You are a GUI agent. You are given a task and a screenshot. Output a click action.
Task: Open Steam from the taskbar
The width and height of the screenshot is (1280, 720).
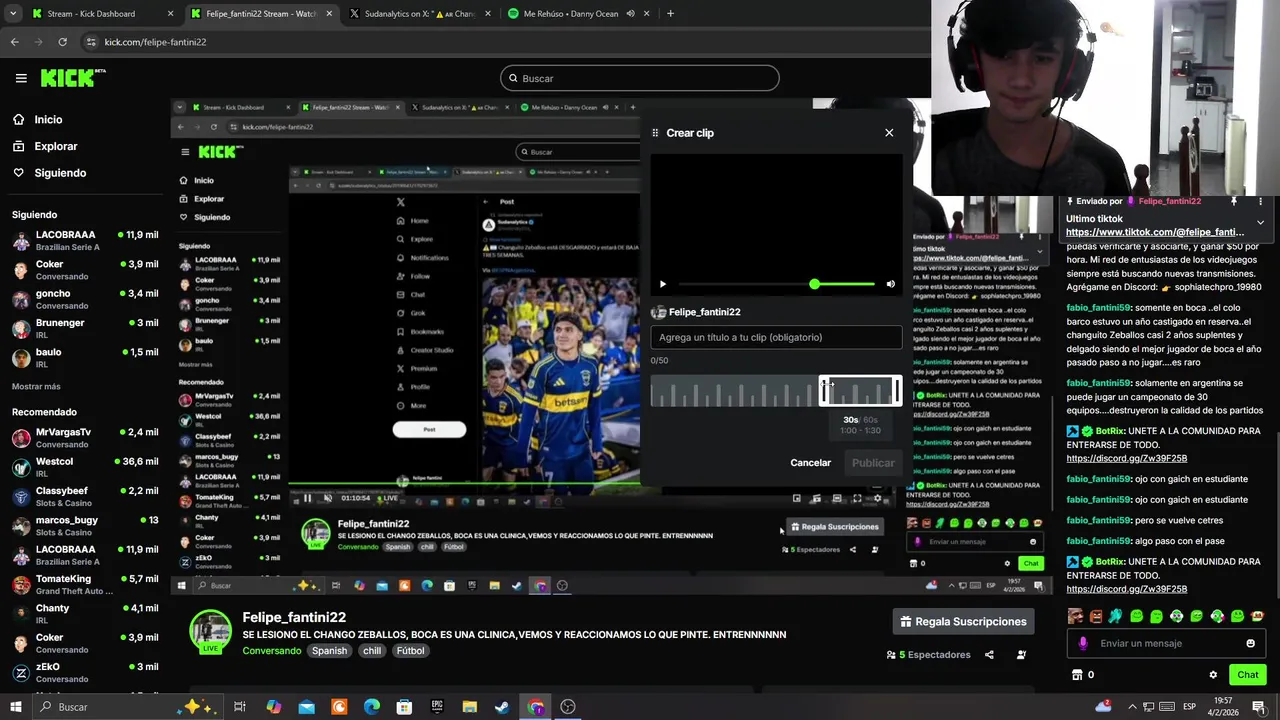pos(502,707)
